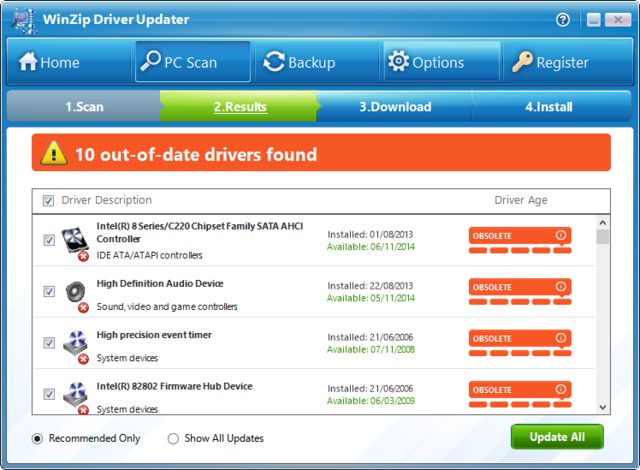Click info icon on event timer OBSOLETE badge

click(561, 338)
